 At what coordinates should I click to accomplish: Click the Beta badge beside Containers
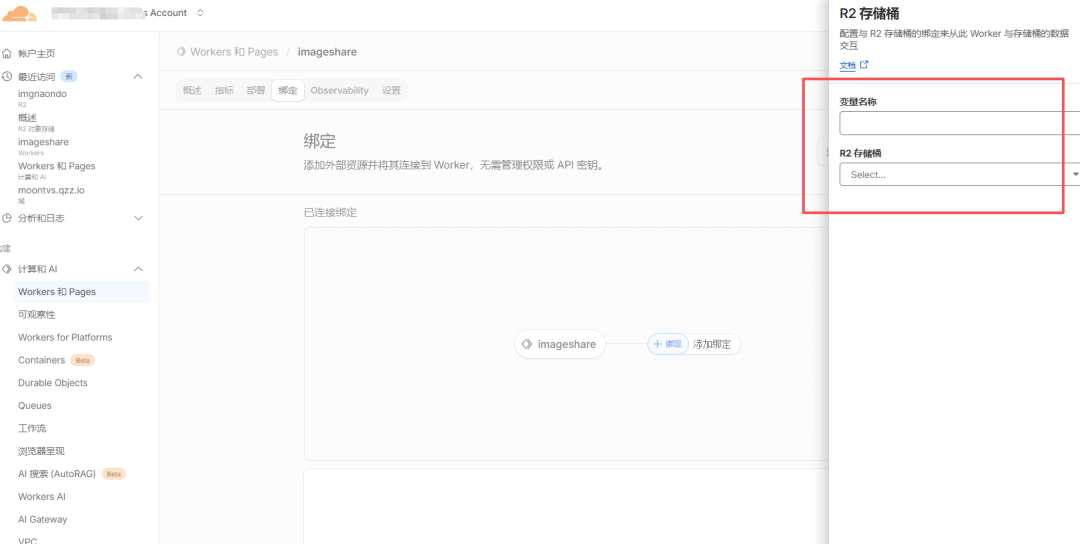click(x=83, y=360)
